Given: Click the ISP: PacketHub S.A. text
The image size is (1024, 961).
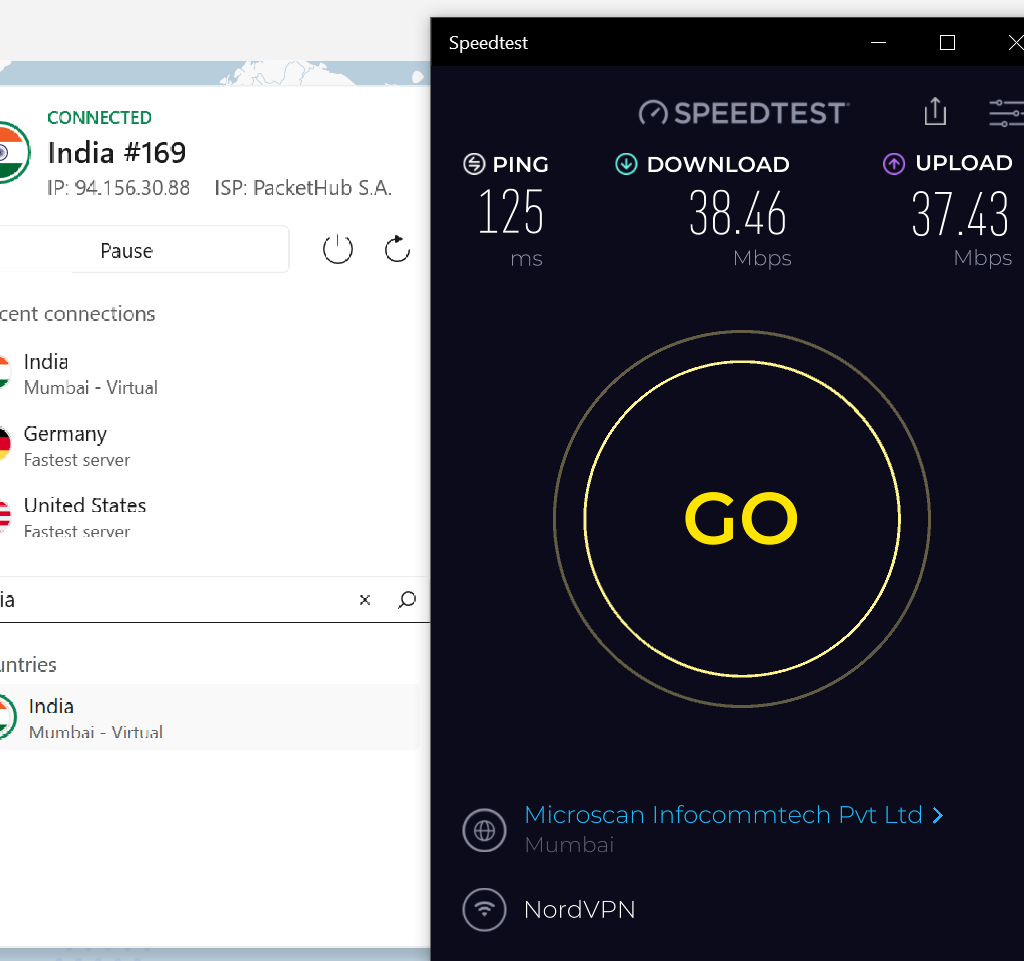Looking at the screenshot, I should pyautogui.click(x=303, y=188).
